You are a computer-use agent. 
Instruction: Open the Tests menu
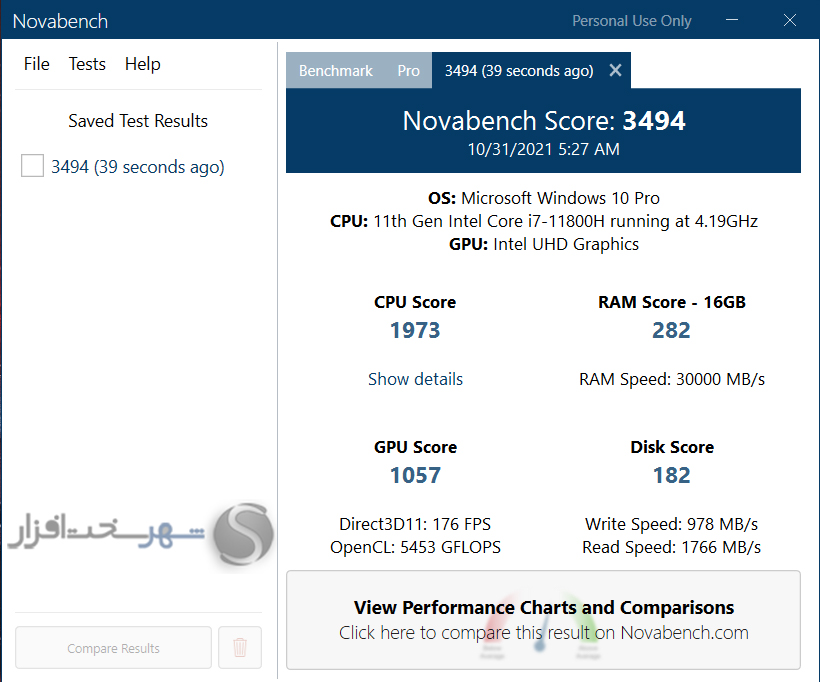(x=87, y=64)
